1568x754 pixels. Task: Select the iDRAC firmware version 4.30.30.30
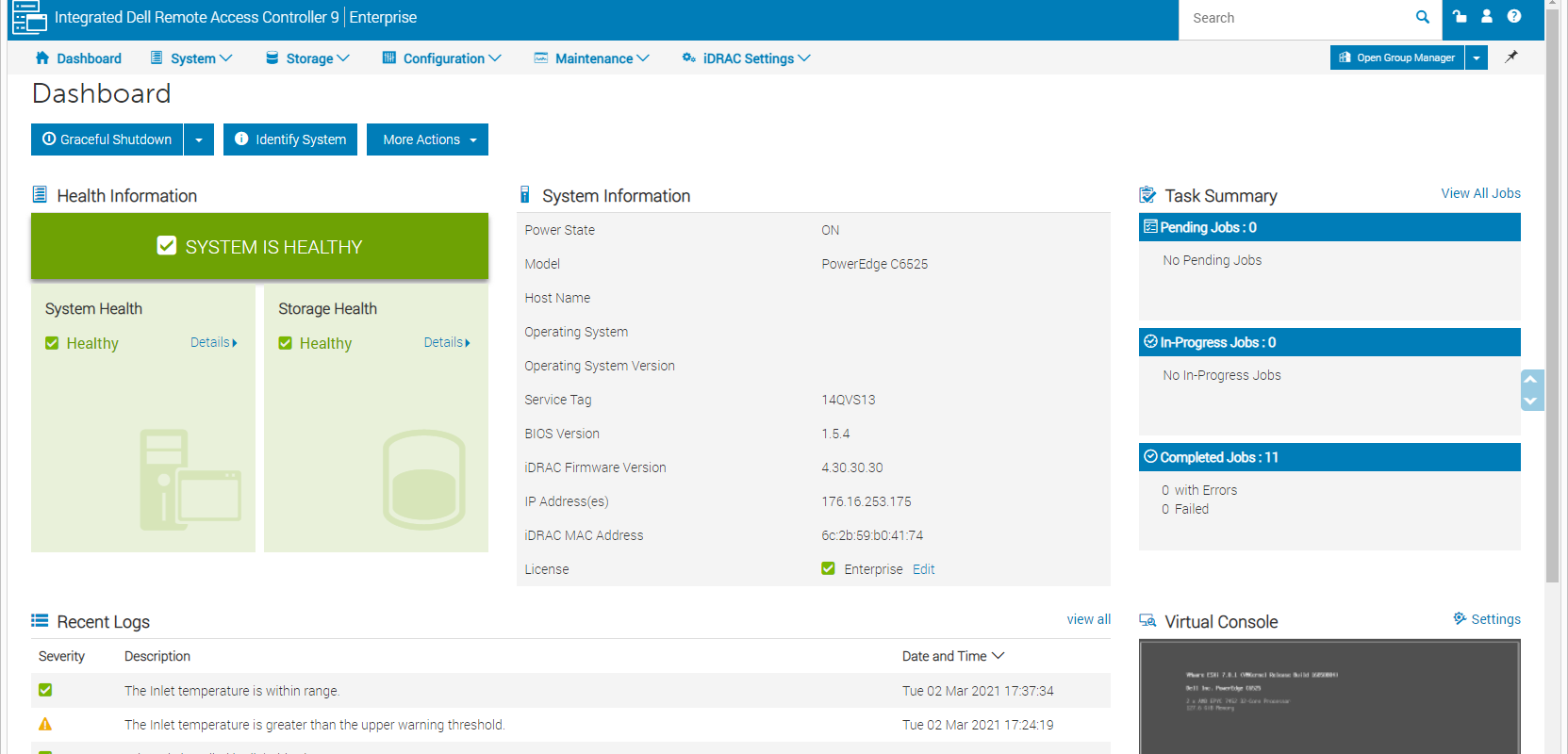[852, 467]
